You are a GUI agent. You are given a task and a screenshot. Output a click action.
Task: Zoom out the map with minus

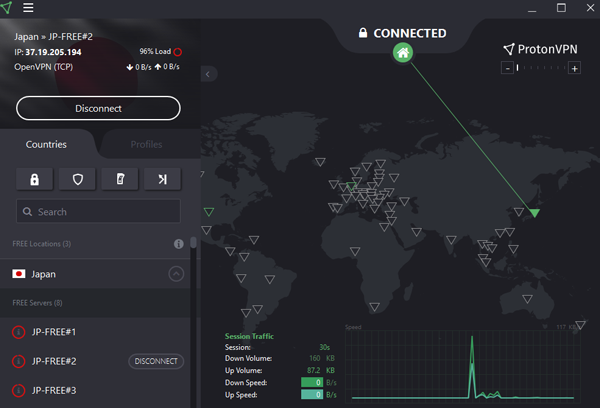coord(507,69)
